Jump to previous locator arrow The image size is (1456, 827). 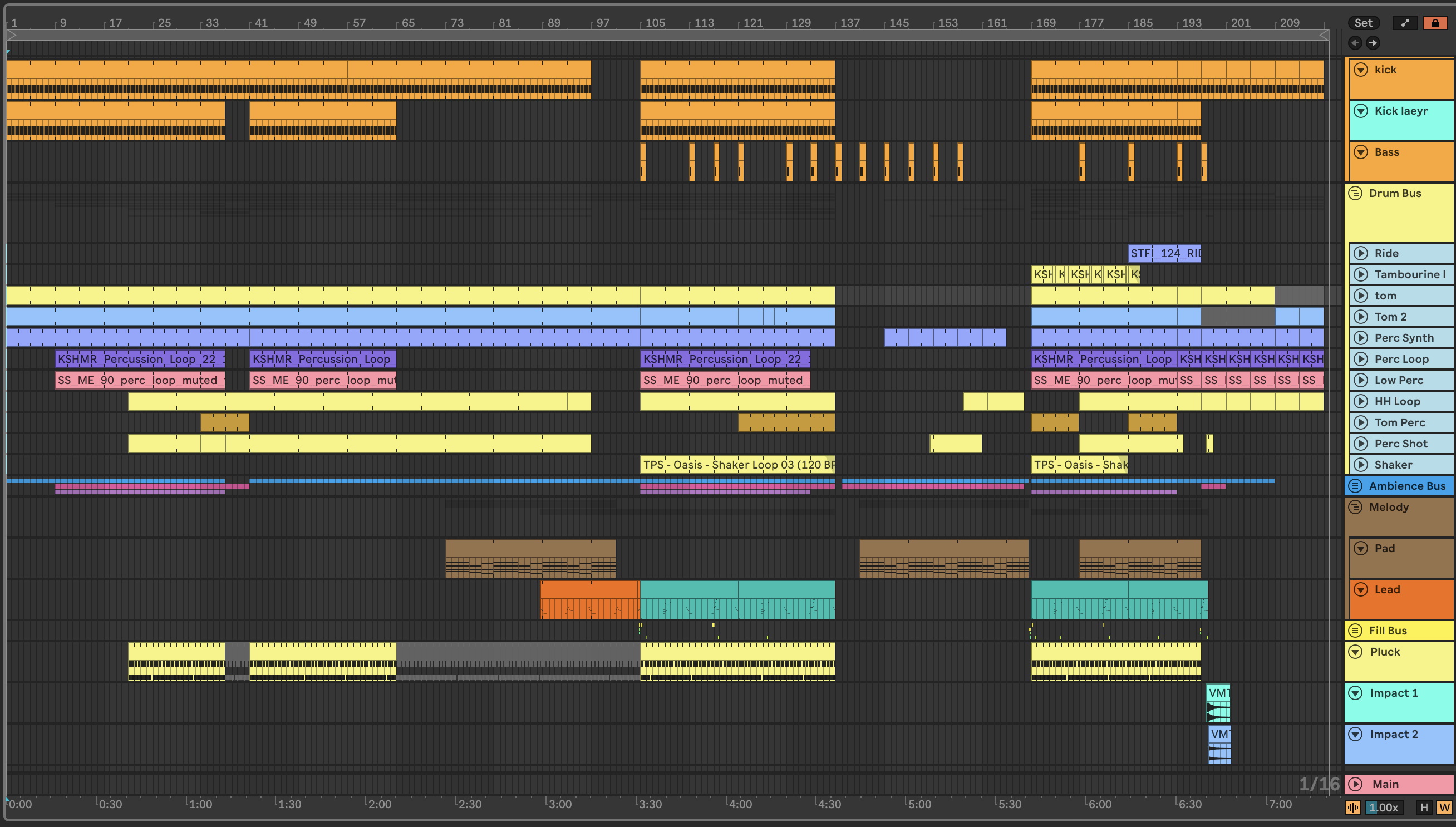(x=1355, y=43)
